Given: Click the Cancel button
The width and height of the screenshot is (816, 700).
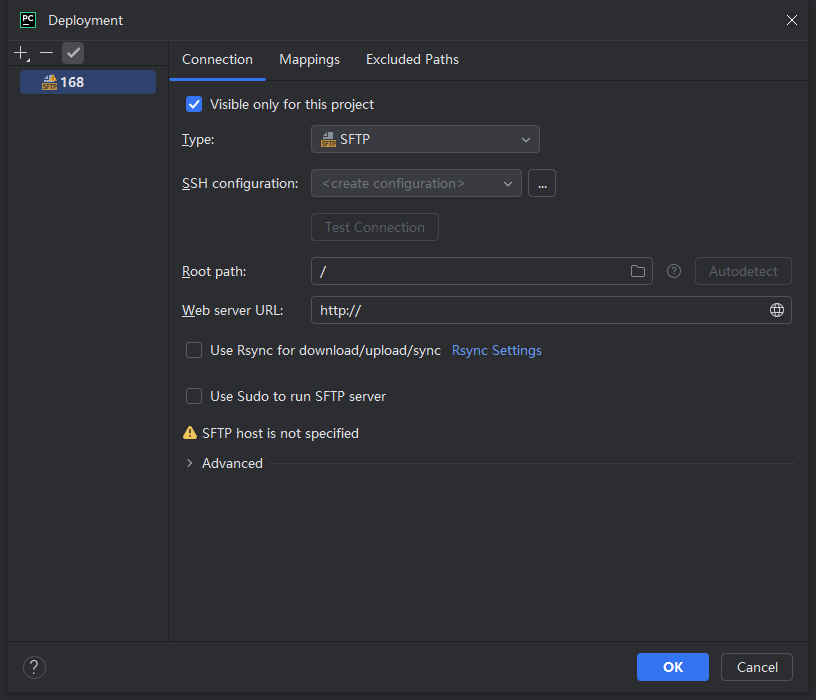Looking at the screenshot, I should [x=757, y=667].
